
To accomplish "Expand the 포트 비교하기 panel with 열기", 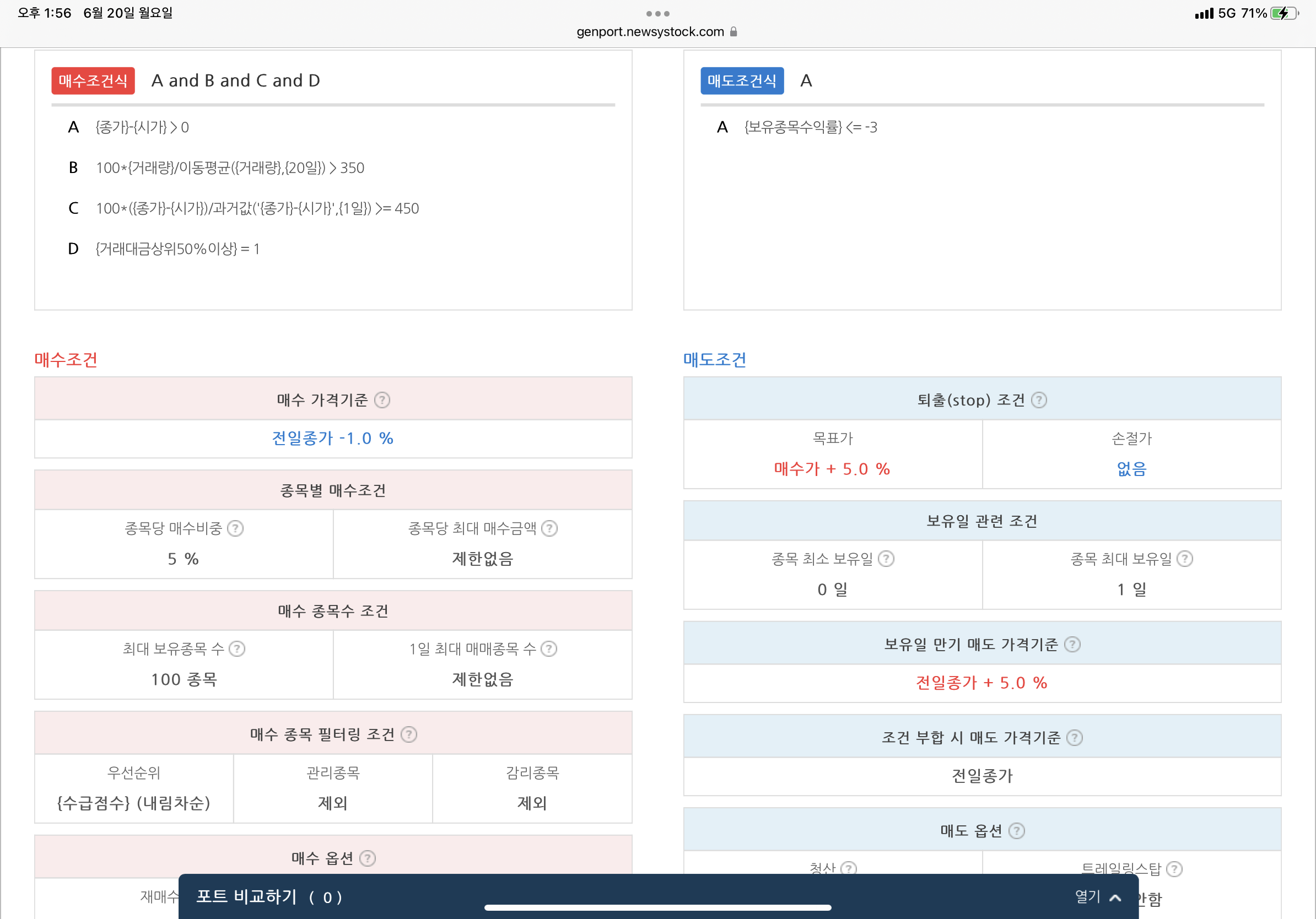I will [1098, 896].
